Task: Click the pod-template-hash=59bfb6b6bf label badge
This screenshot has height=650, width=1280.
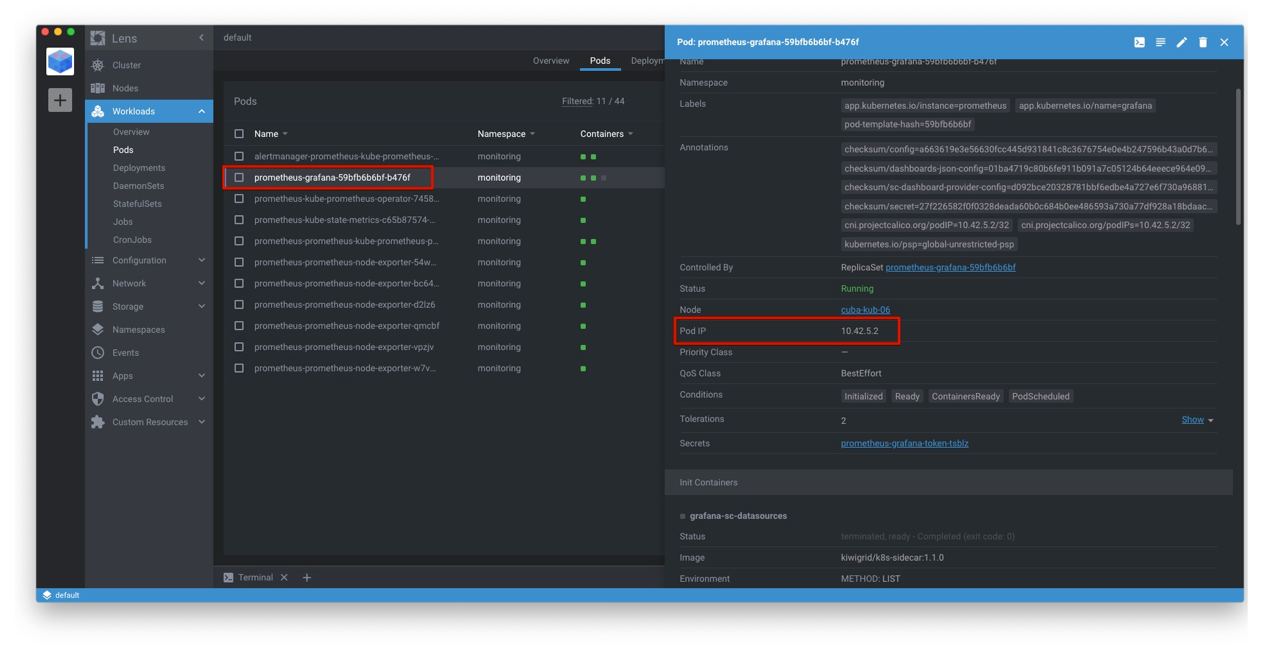Action: point(907,124)
